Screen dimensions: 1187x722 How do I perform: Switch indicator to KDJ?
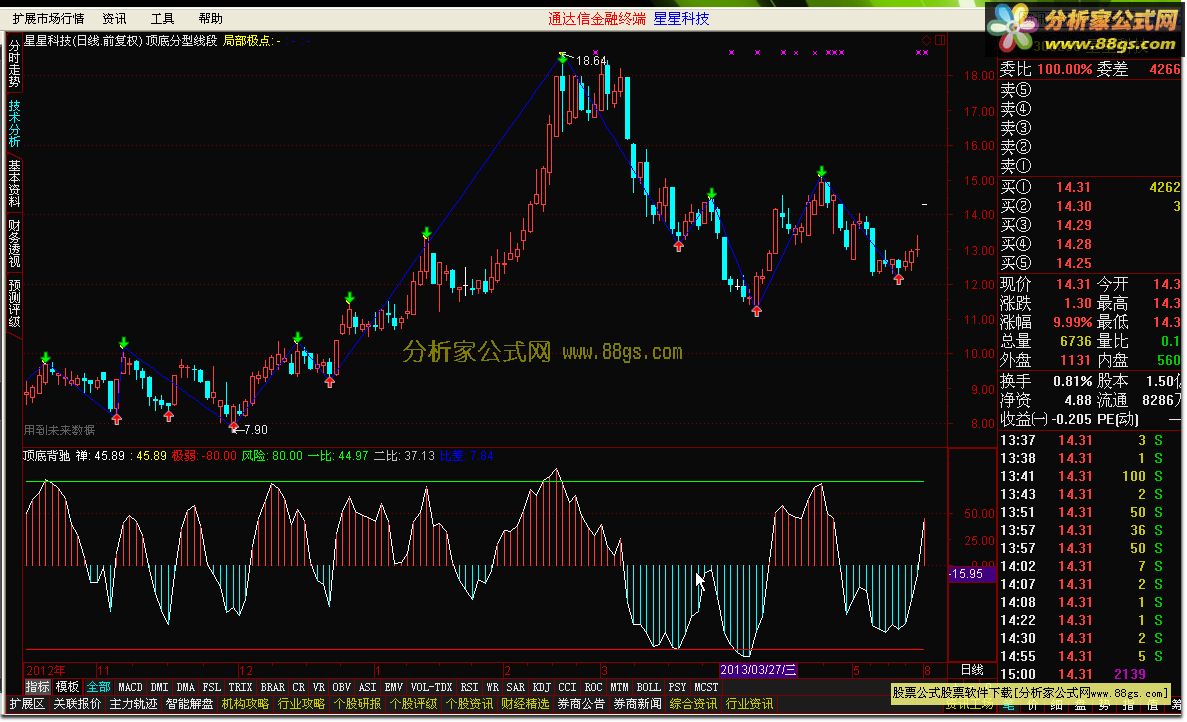541,687
